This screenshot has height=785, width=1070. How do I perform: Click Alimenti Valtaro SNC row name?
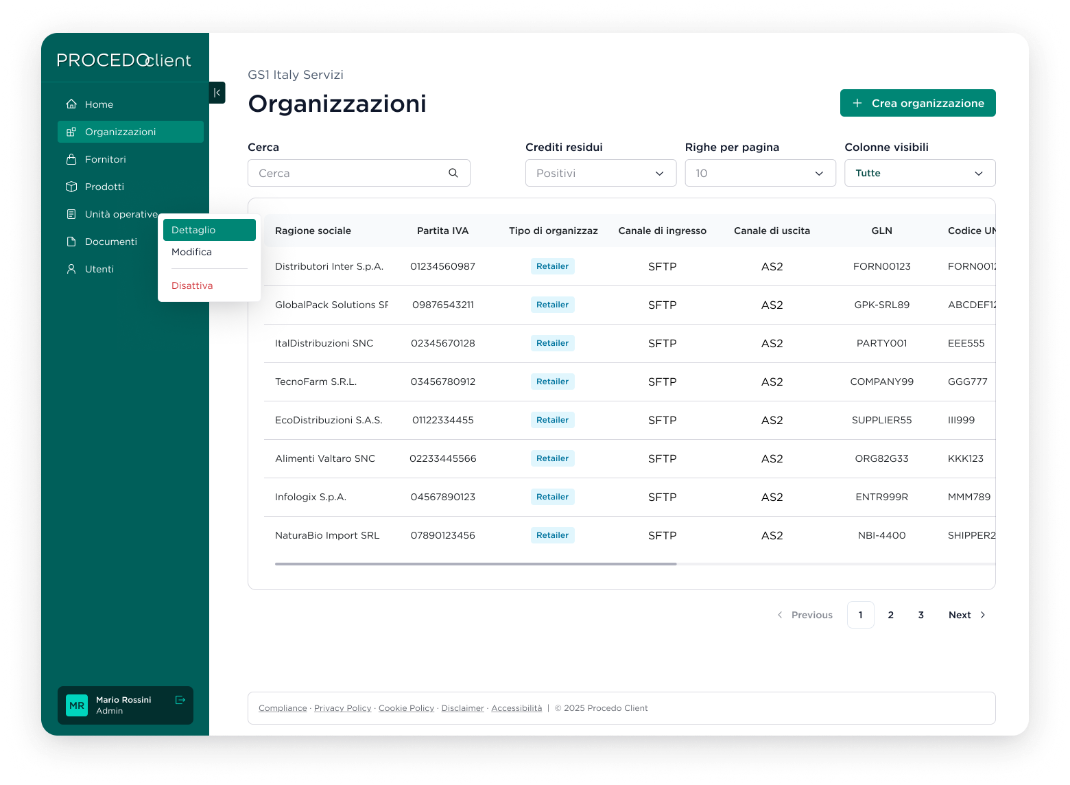coord(325,459)
